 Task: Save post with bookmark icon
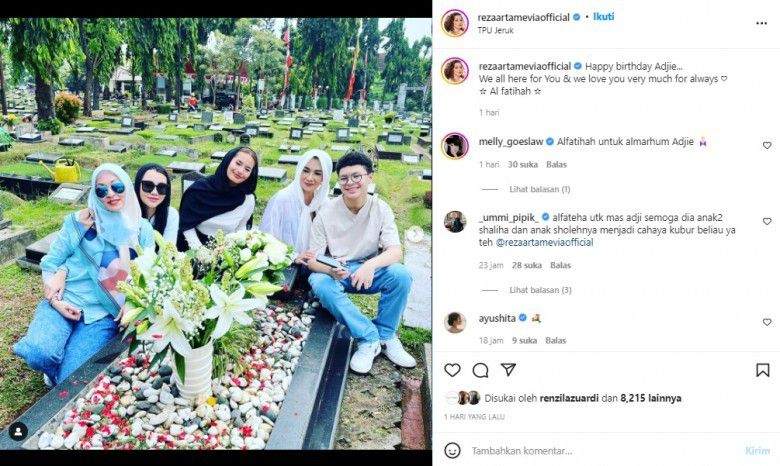[x=763, y=370]
